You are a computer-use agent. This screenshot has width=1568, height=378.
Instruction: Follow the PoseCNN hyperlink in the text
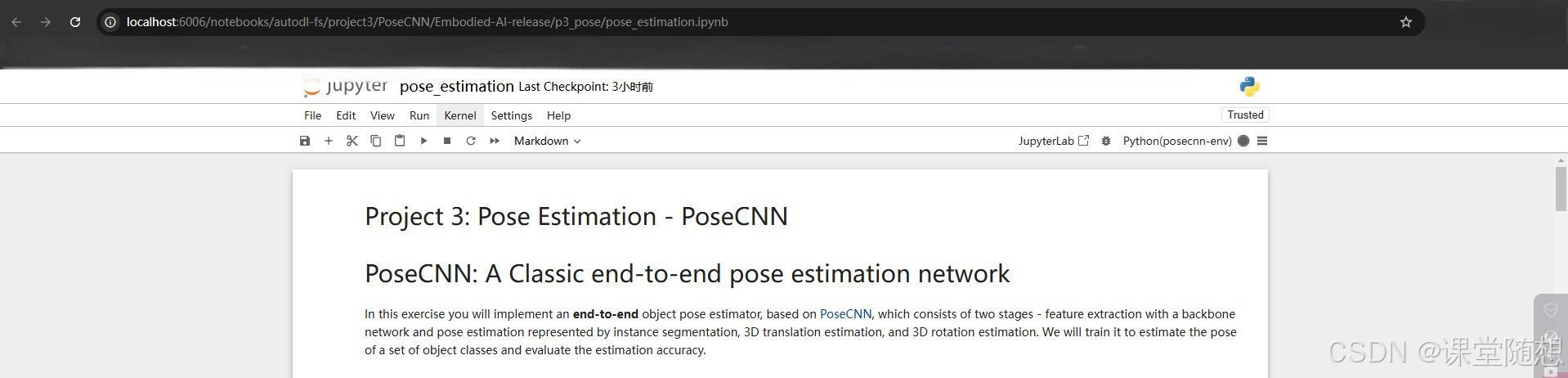coord(845,314)
